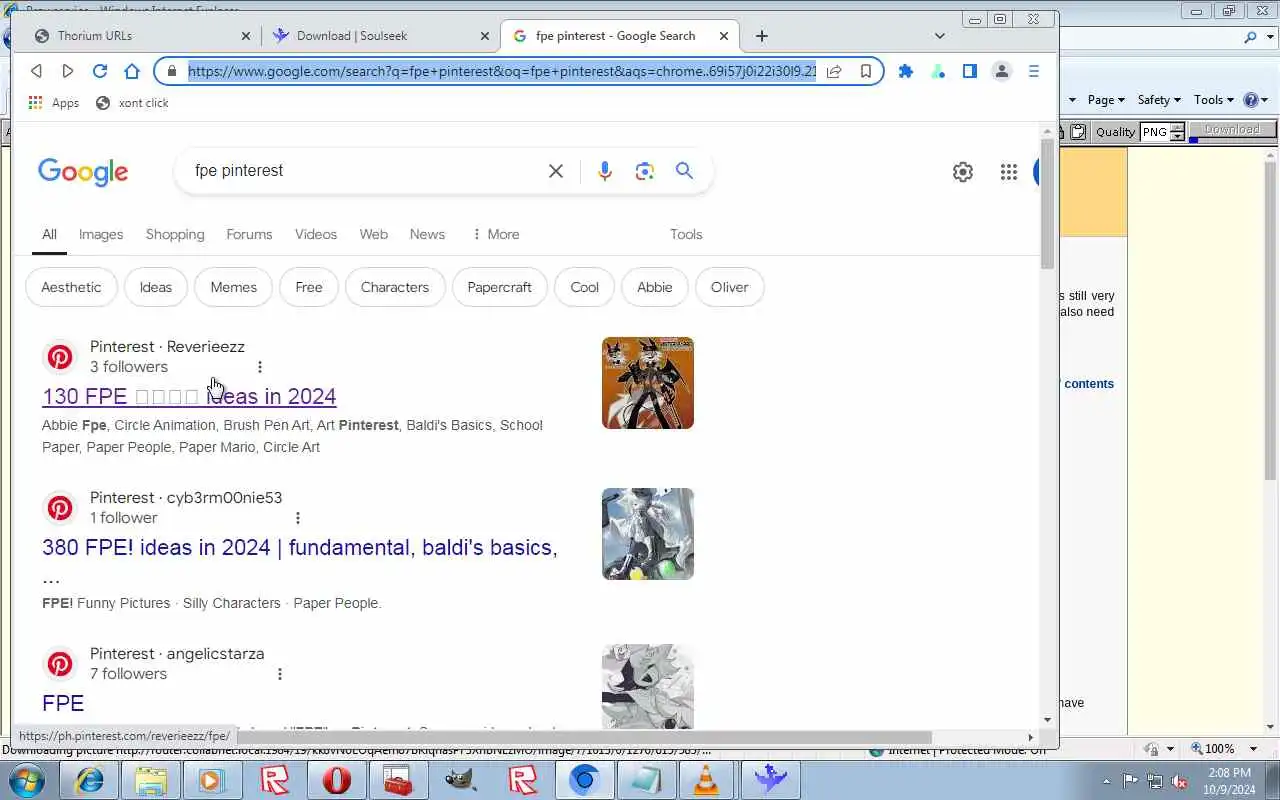The height and width of the screenshot is (800, 1280).
Task: Bookmark this page icon in address bar
Action: point(866,71)
